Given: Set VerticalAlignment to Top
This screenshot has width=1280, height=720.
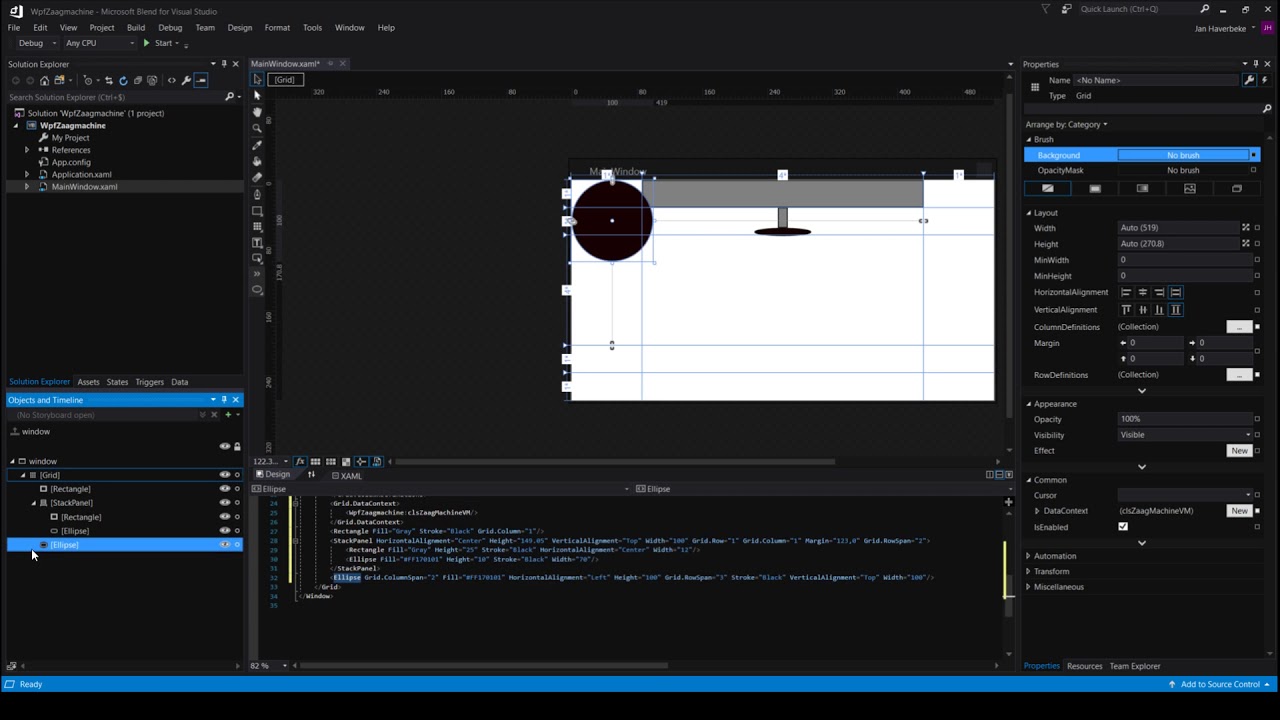Looking at the screenshot, I should click(x=1126, y=310).
